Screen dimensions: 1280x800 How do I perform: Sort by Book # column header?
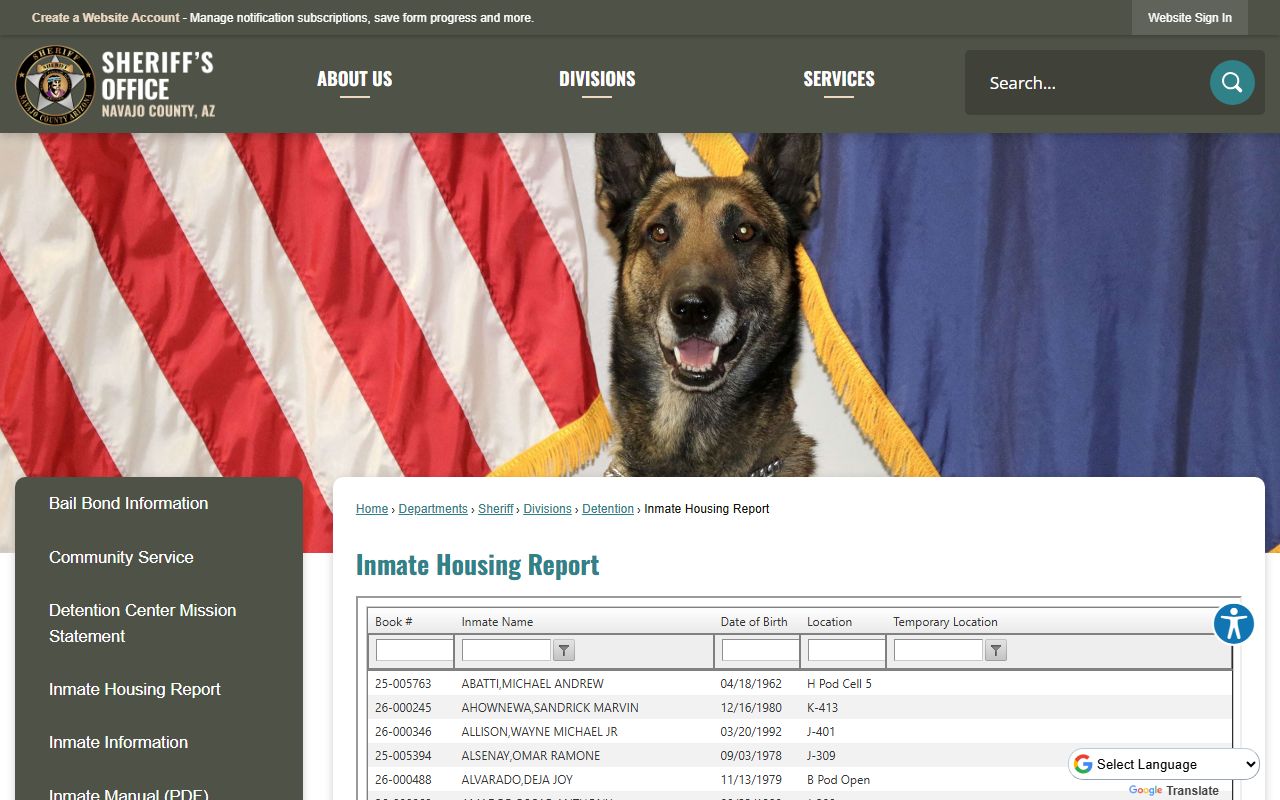tap(394, 622)
